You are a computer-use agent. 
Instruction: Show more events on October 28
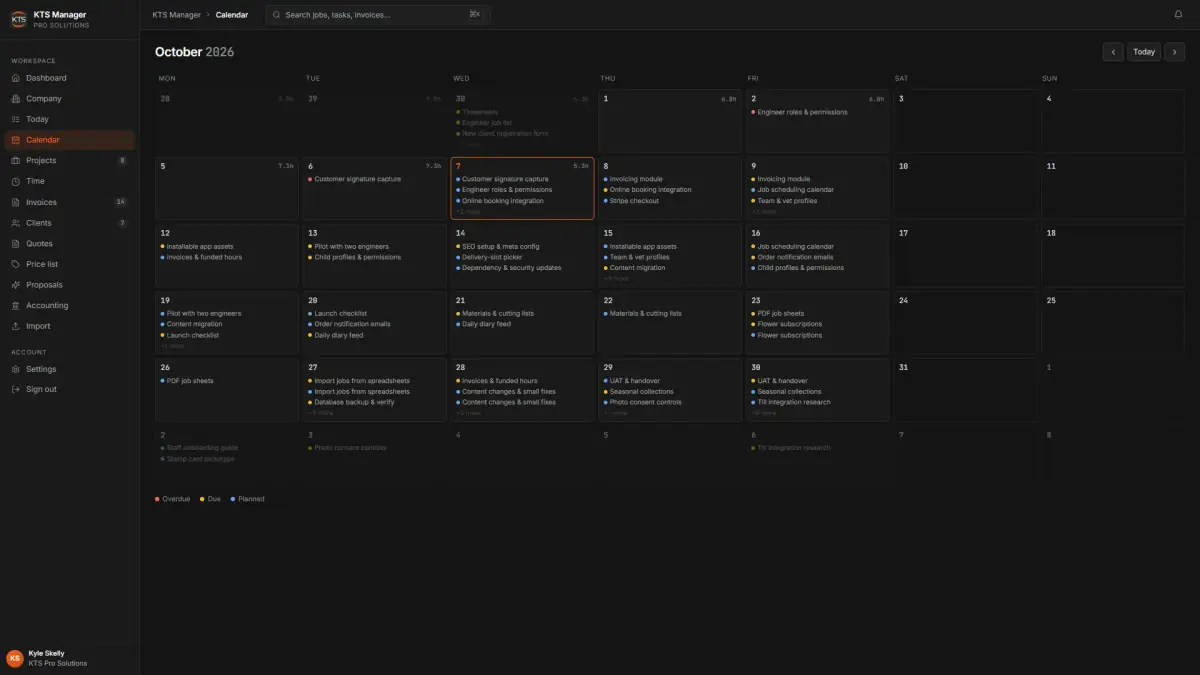pos(468,413)
